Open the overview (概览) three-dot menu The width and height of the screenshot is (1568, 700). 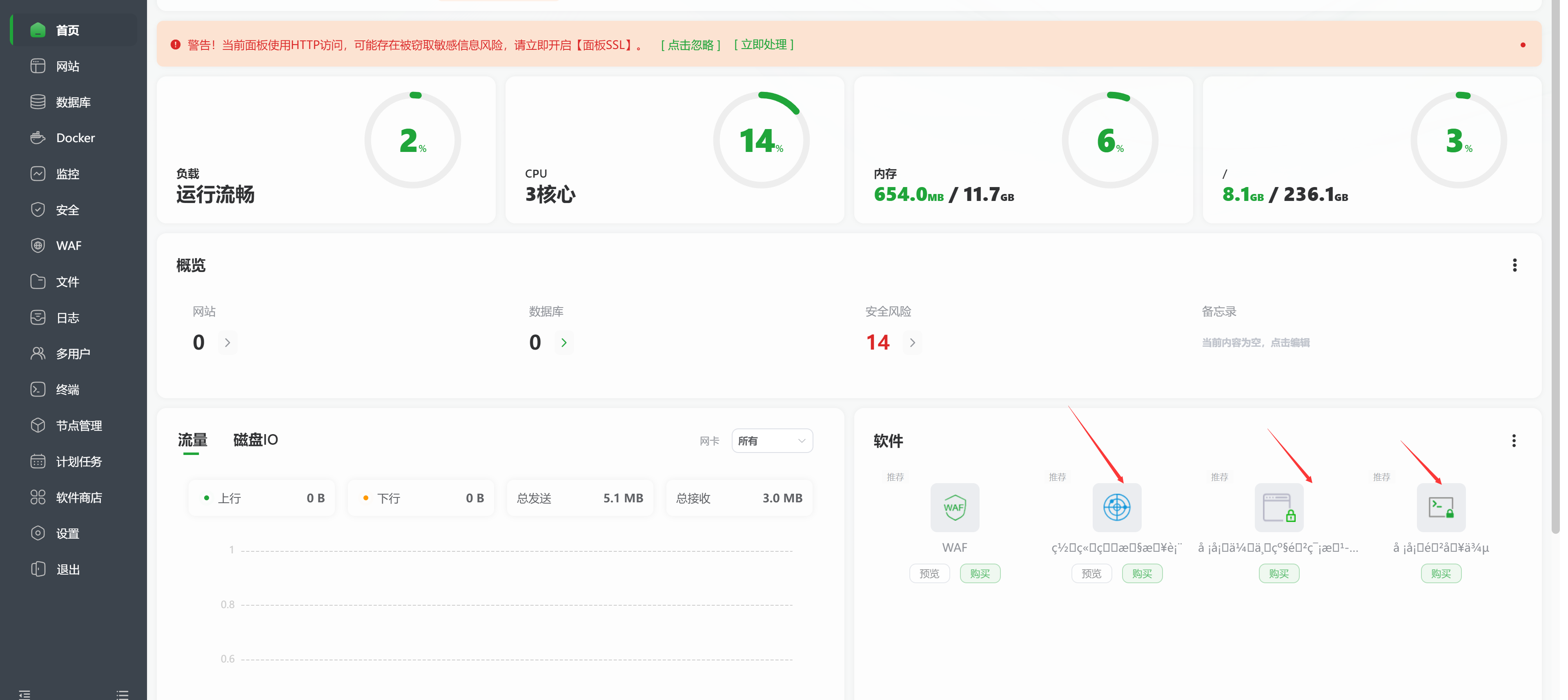click(x=1515, y=265)
